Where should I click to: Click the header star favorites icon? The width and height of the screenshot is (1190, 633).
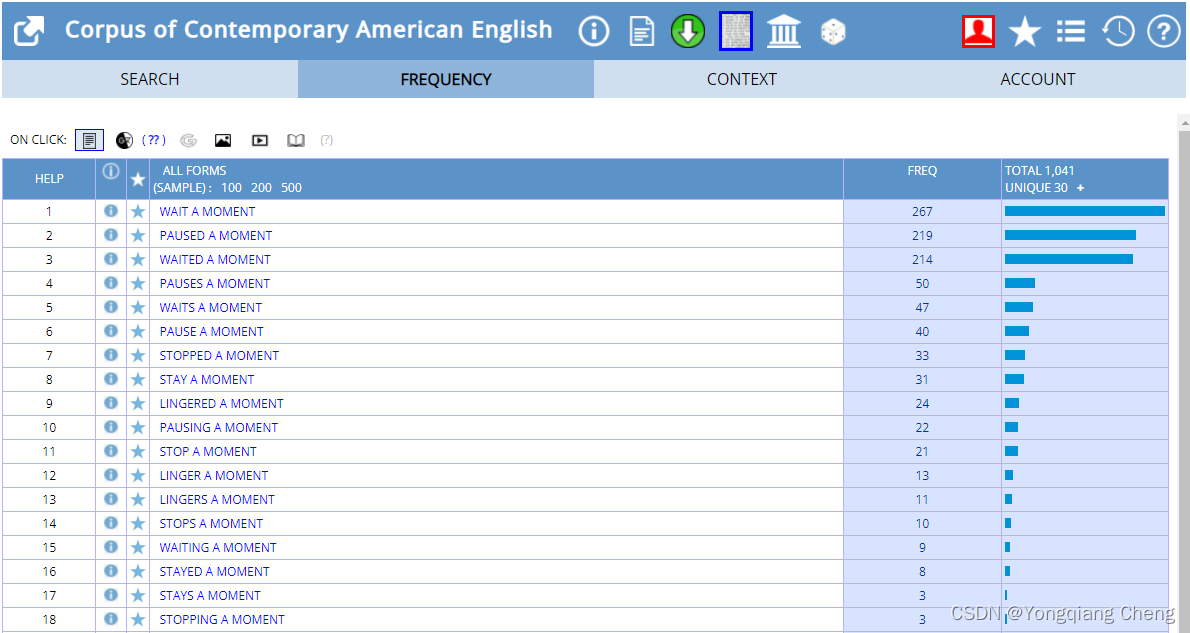1024,32
